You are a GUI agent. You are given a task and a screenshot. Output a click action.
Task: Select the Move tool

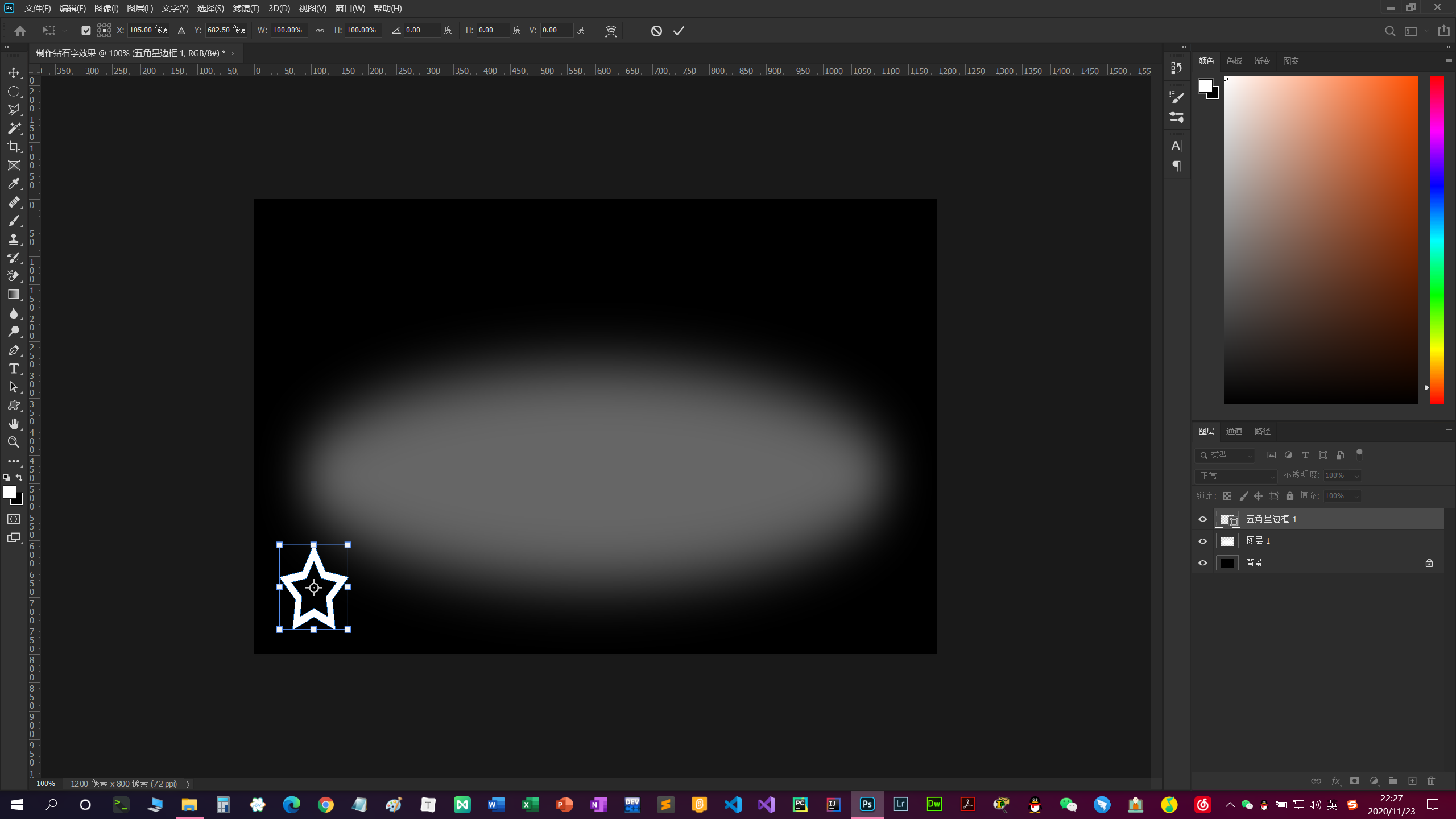coord(14,73)
